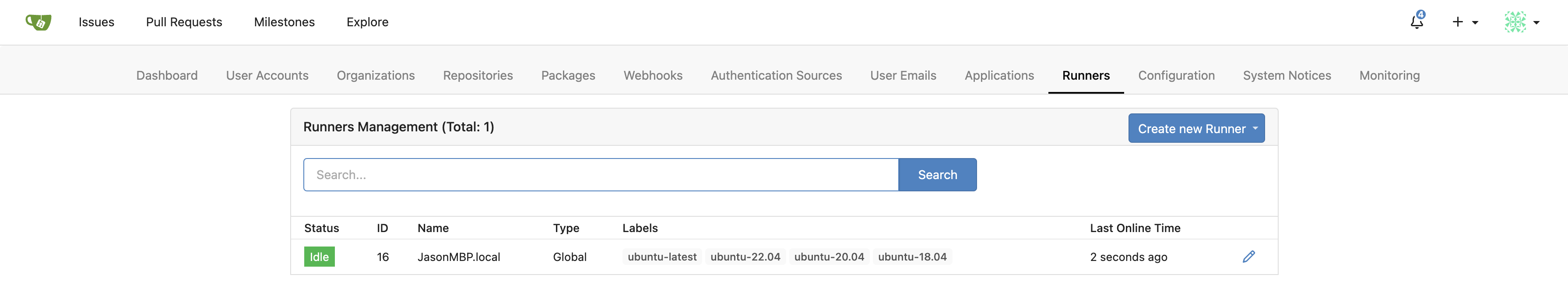This screenshot has height=303, width=1568.
Task: Go to Pull Requests page
Action: (x=184, y=22)
